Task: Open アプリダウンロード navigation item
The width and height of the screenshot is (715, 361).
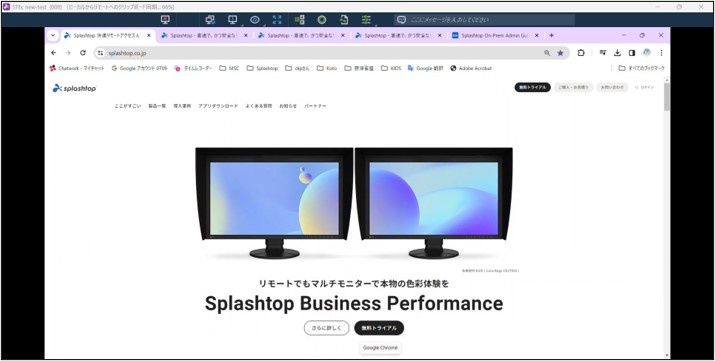Action: click(218, 106)
